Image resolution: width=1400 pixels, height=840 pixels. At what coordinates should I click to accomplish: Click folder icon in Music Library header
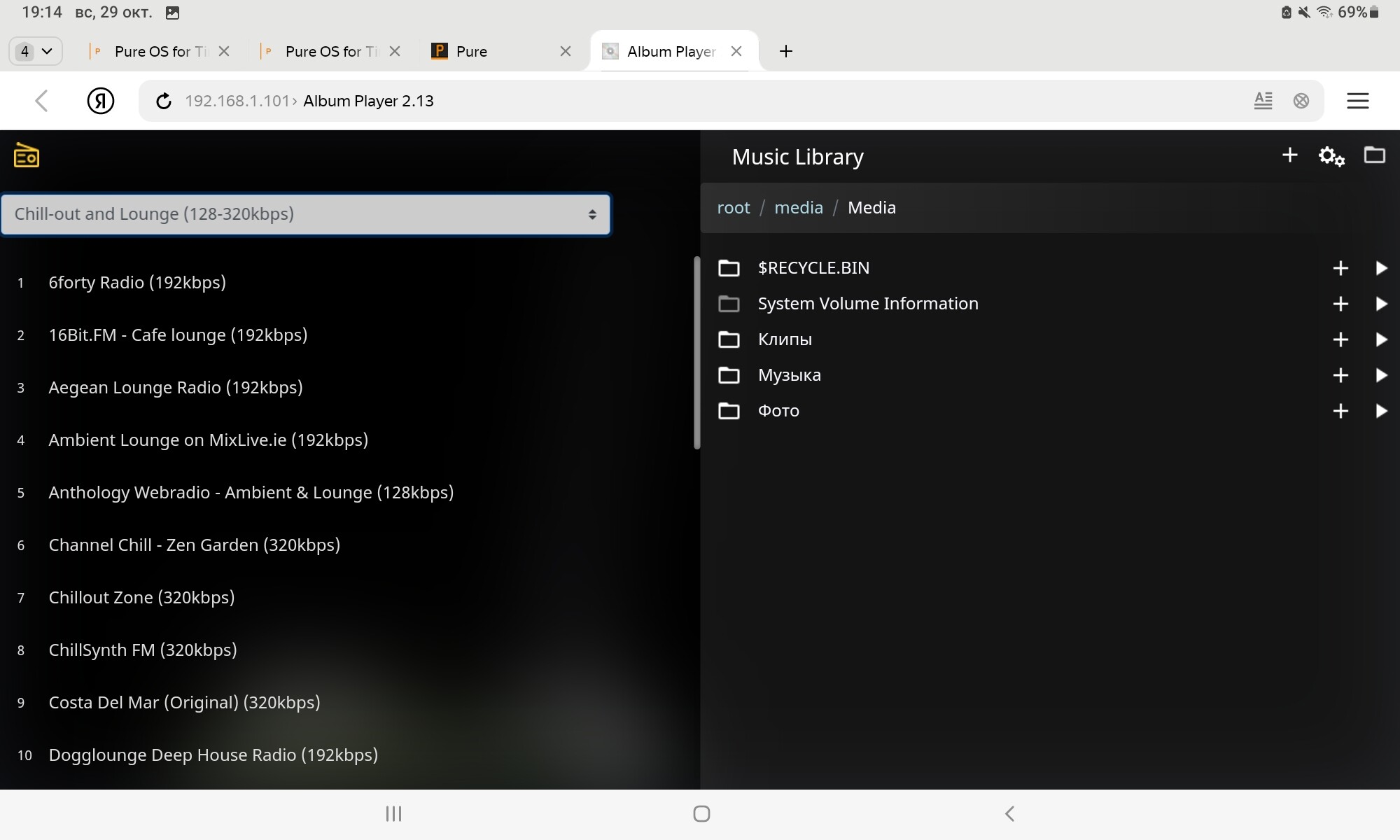(x=1374, y=155)
